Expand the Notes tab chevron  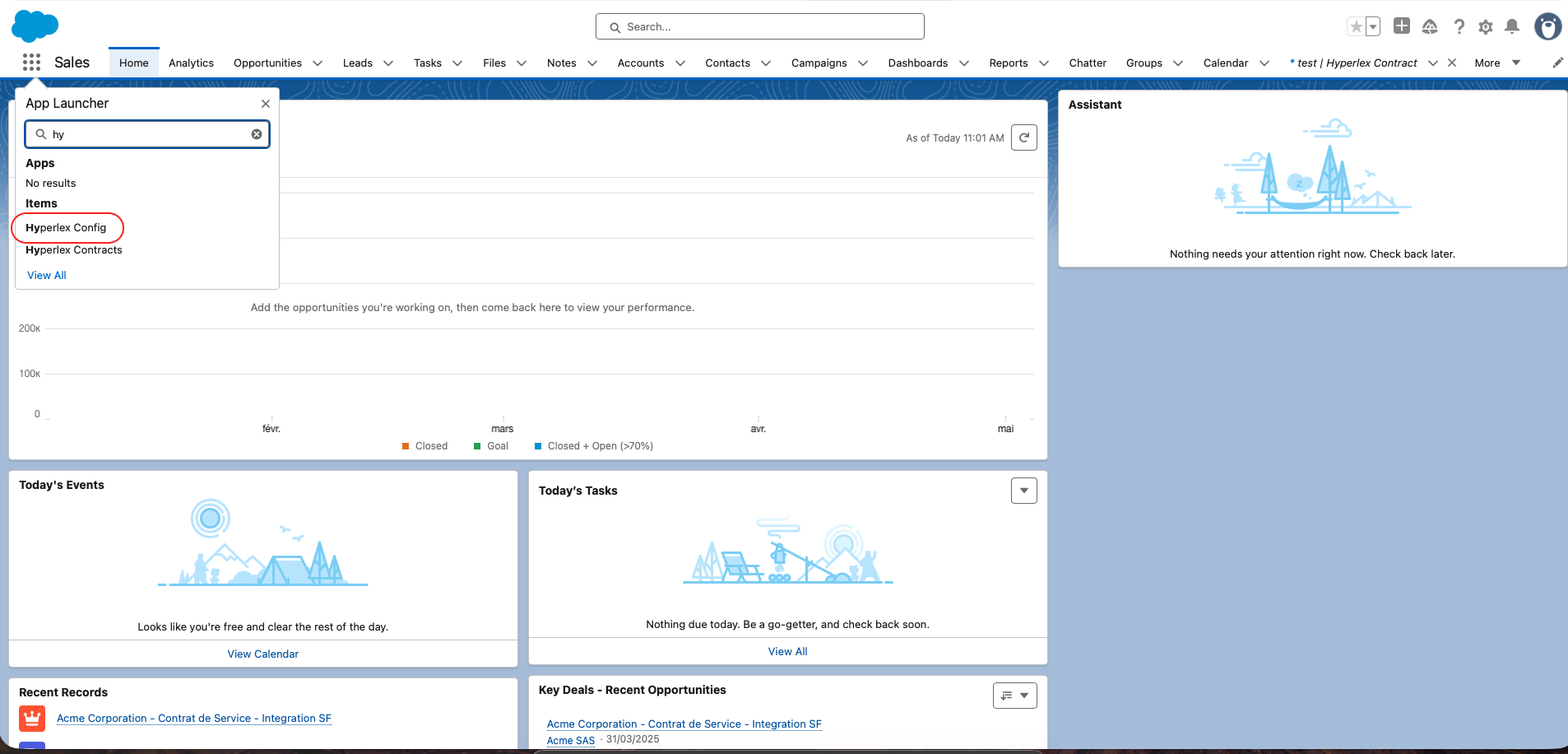[x=592, y=63]
